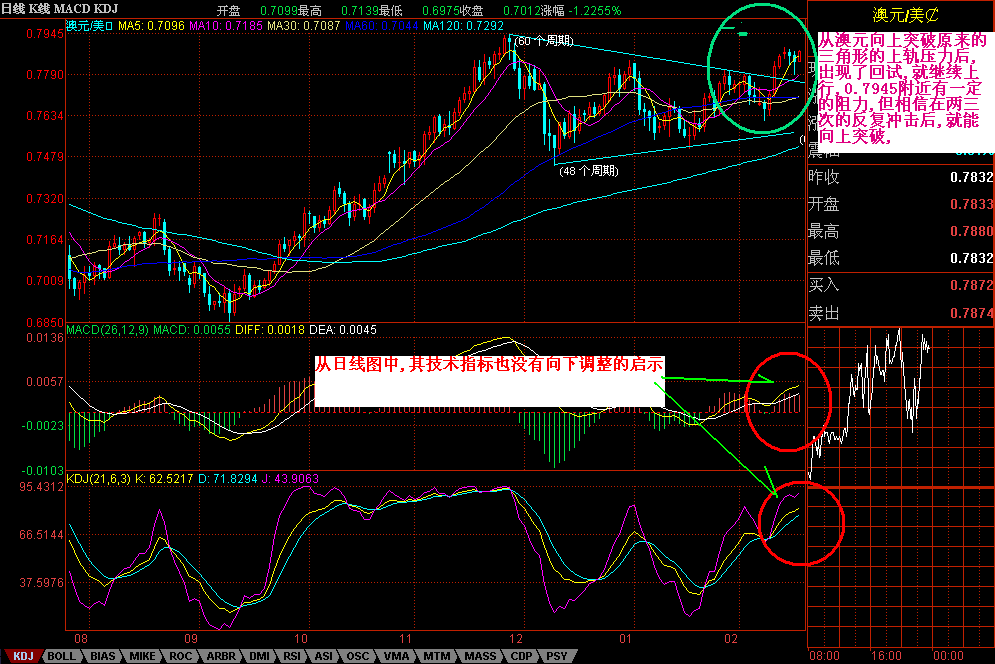Viewport: 995px width, 664px height.
Task: Open the VMA indicator tab
Action: click(x=399, y=656)
